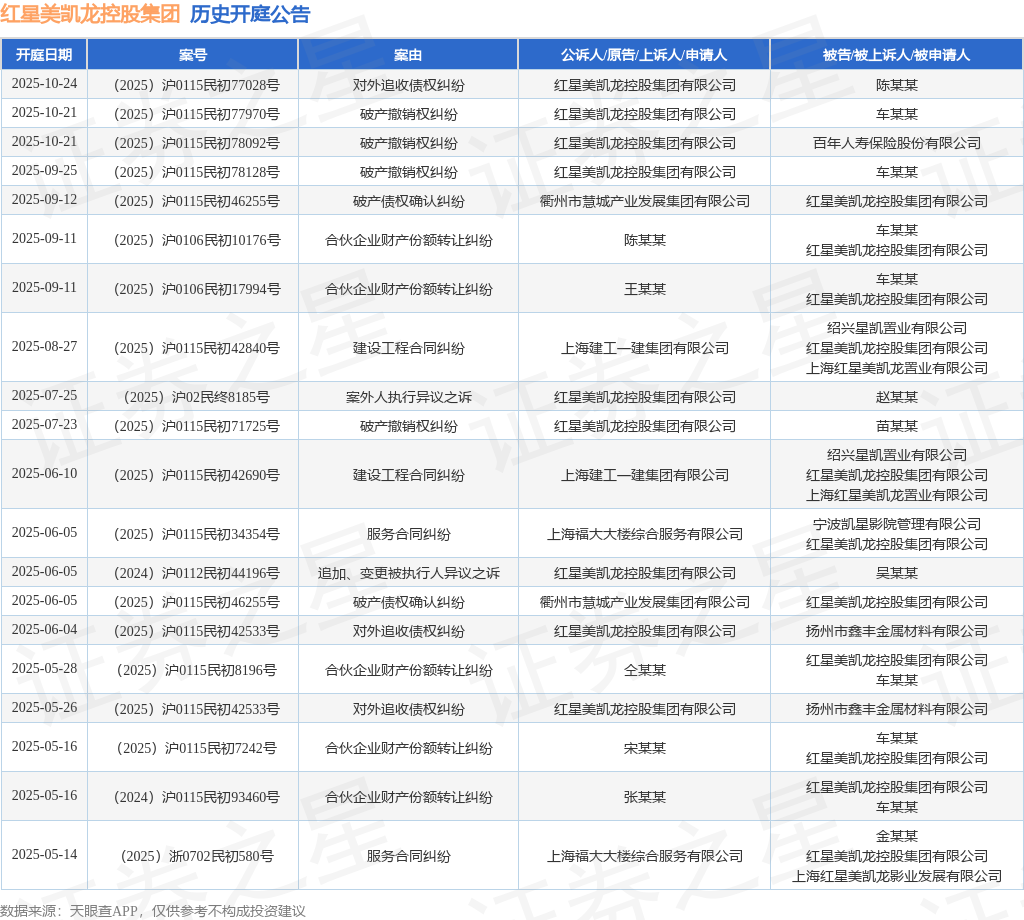
Task: Select the date 2025-05-14
Action: coord(44,855)
